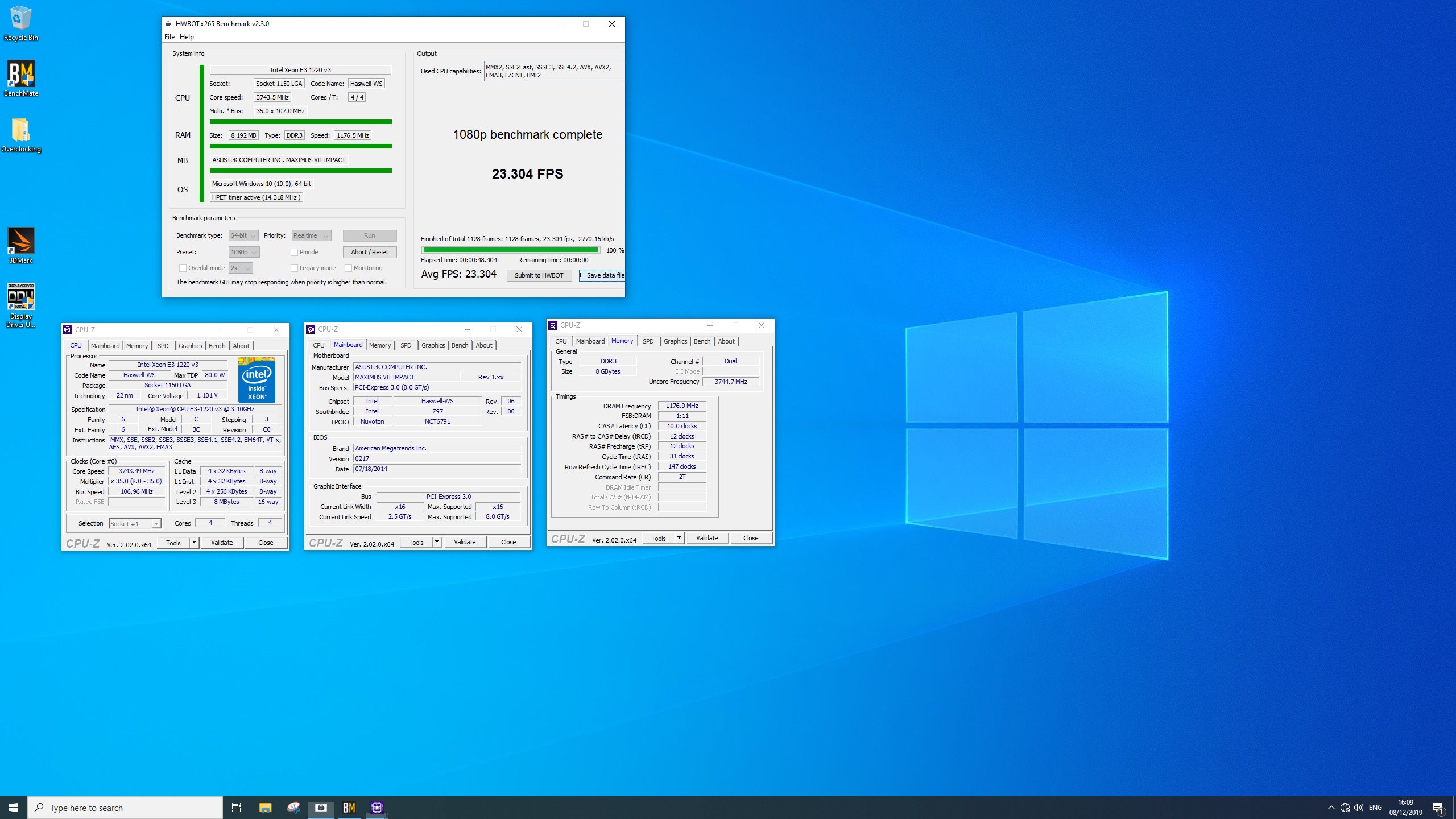Select the Mainboard tab in the CPU-tab CPU-Z window
The width and height of the screenshot is (1456, 819).
pos(105,346)
